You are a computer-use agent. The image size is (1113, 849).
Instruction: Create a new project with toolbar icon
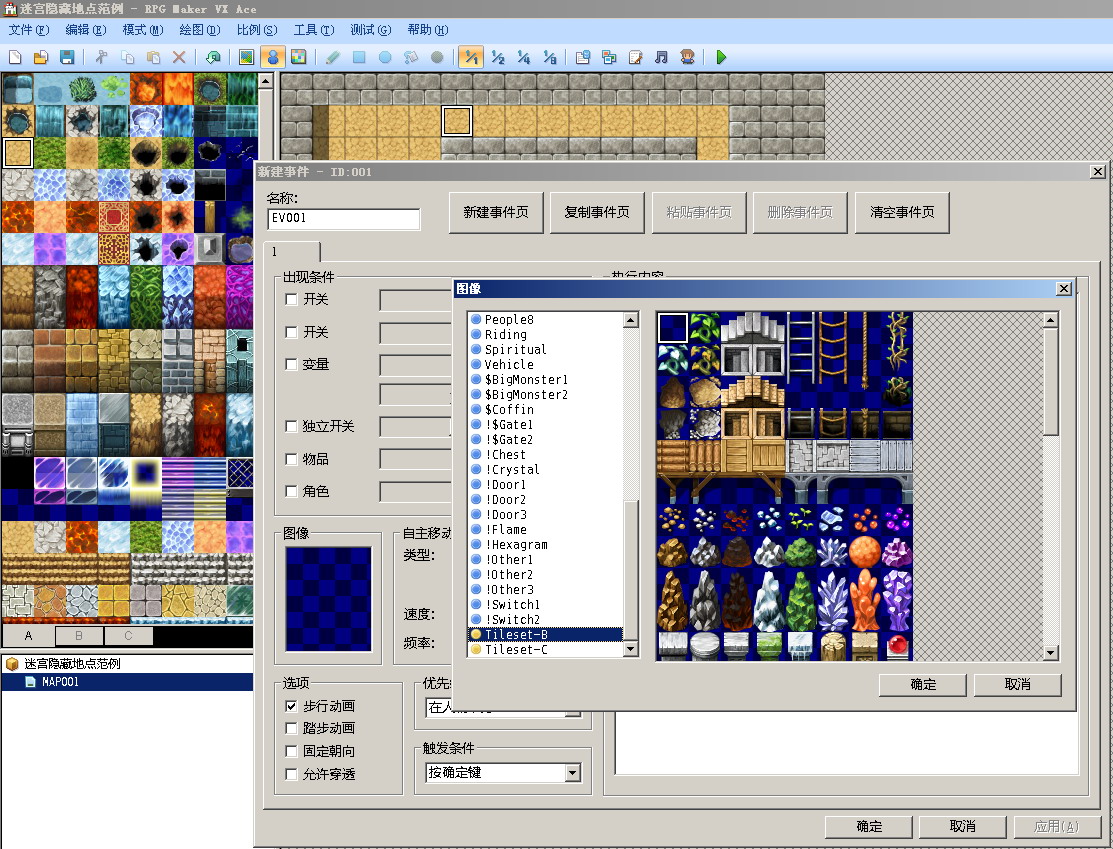(15, 57)
